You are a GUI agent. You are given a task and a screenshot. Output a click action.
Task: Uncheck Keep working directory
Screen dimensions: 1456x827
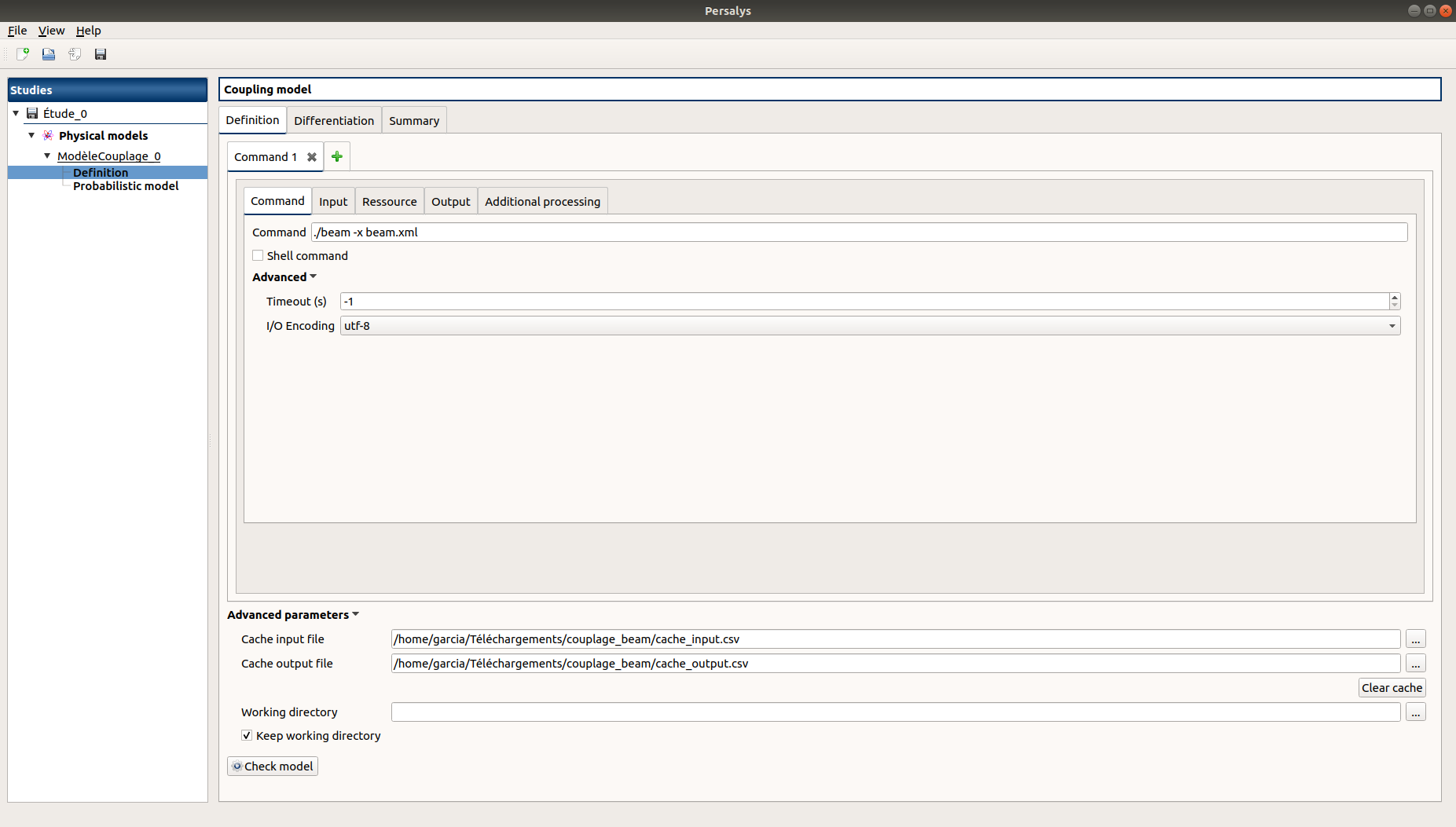click(x=247, y=736)
